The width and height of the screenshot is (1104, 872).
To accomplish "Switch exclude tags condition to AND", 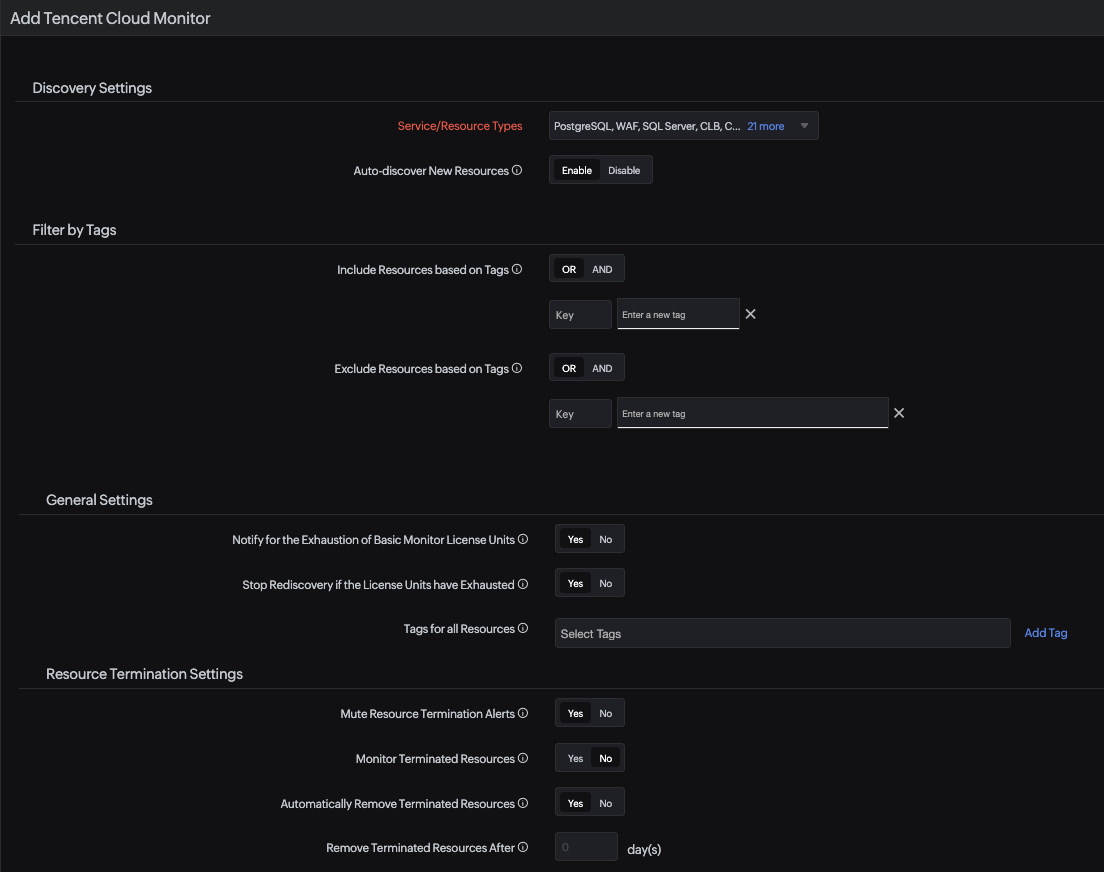I will click(x=601, y=367).
